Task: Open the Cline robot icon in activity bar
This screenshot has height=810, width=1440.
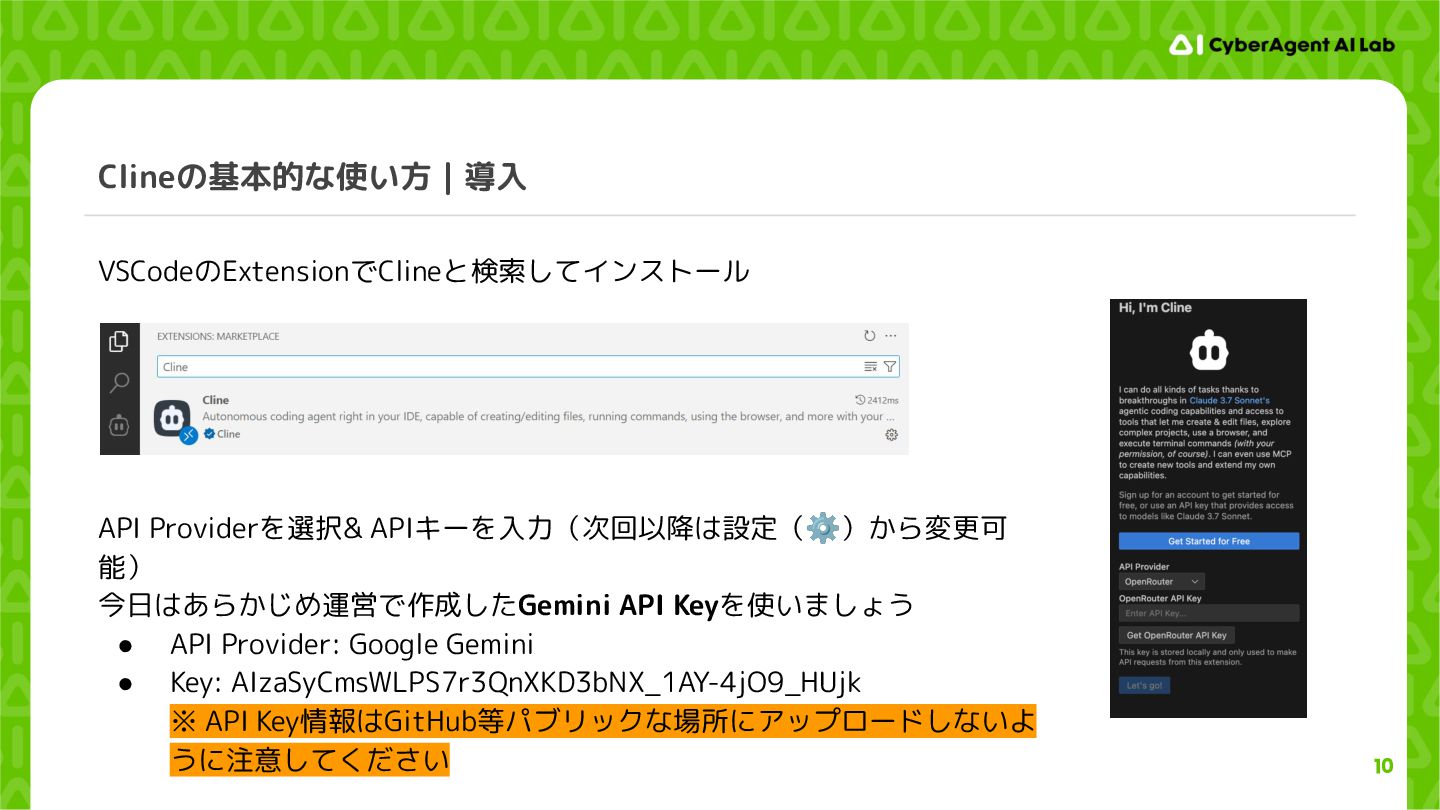Action: tap(119, 425)
